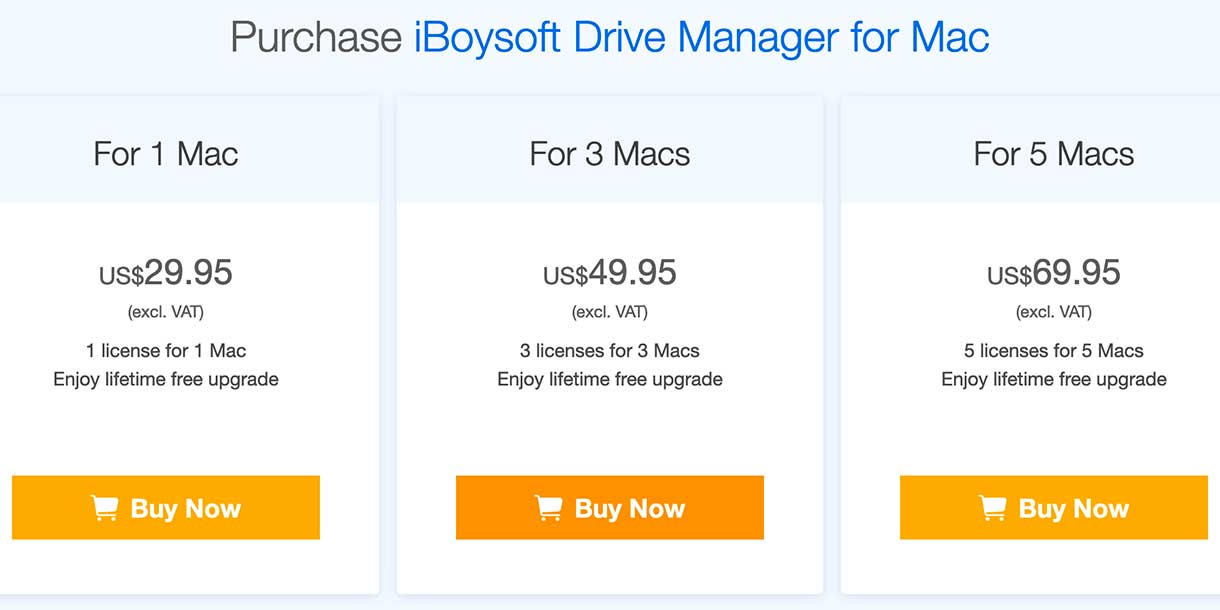
Task: Click the cart icon on the rightmost Buy Now button
Action: click(x=992, y=507)
